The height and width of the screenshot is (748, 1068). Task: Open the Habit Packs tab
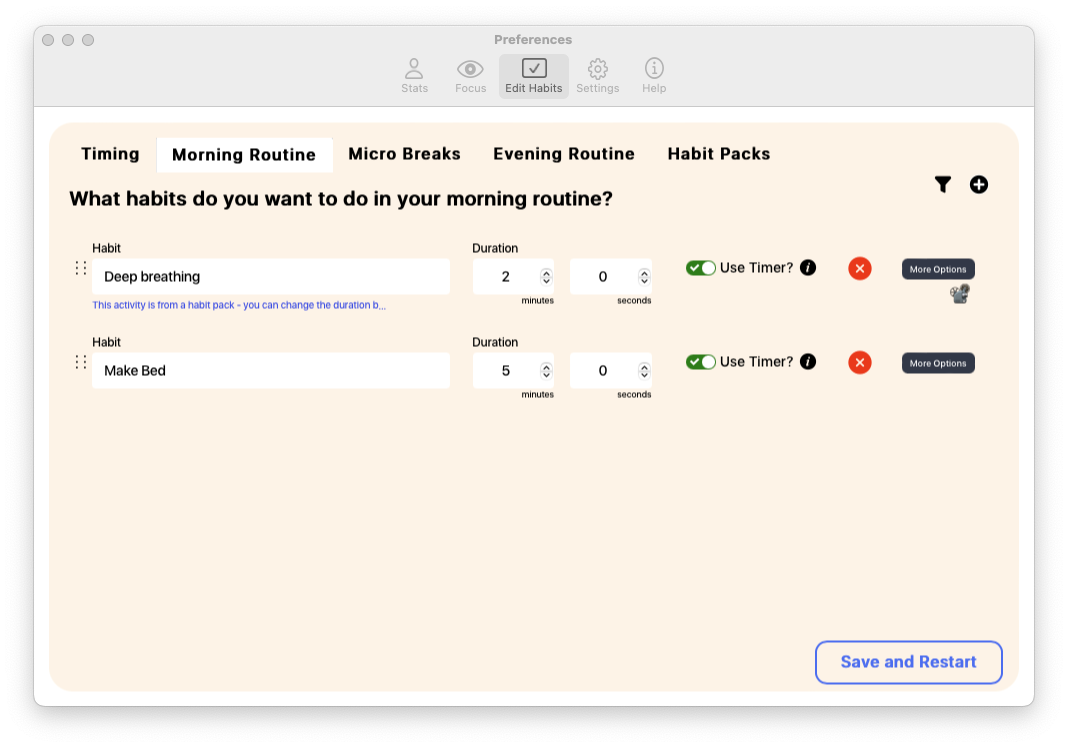pyautogui.click(x=719, y=154)
